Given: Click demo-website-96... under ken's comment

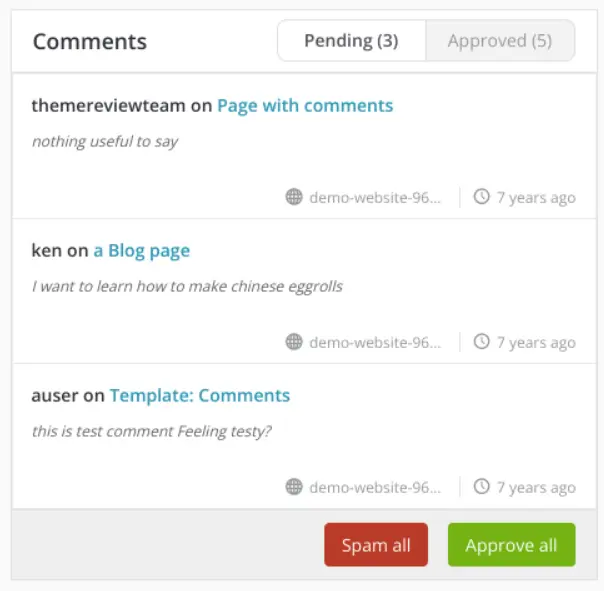Looking at the screenshot, I should [x=375, y=343].
